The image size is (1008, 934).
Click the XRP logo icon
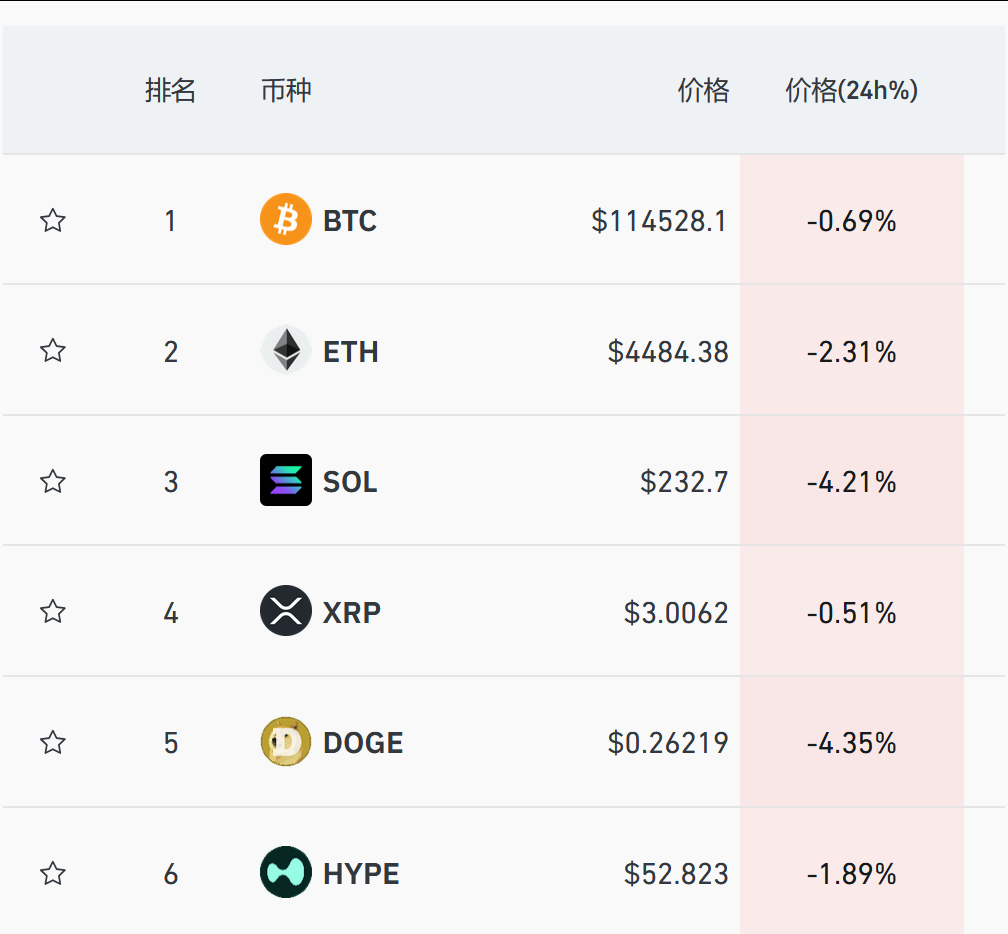[285, 611]
